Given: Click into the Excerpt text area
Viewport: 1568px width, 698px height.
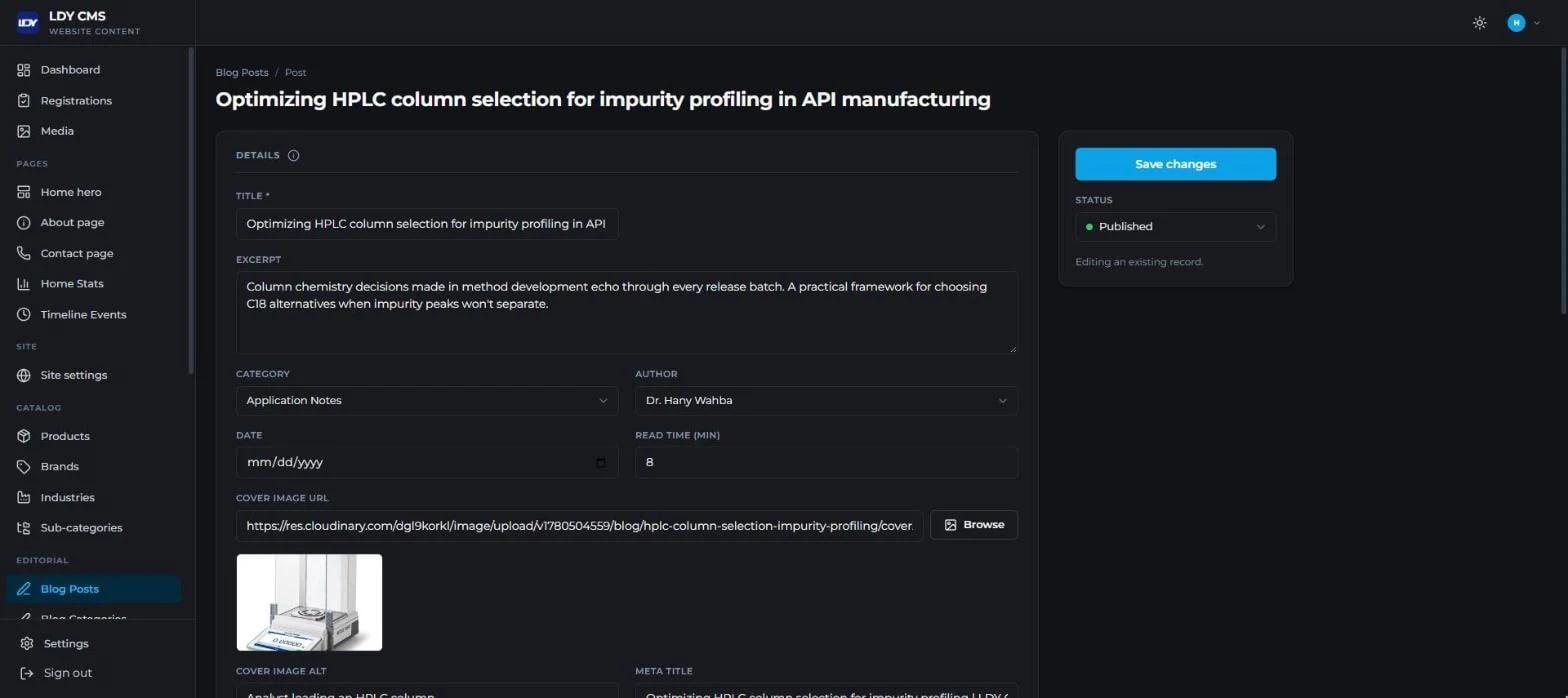Looking at the screenshot, I should [627, 312].
